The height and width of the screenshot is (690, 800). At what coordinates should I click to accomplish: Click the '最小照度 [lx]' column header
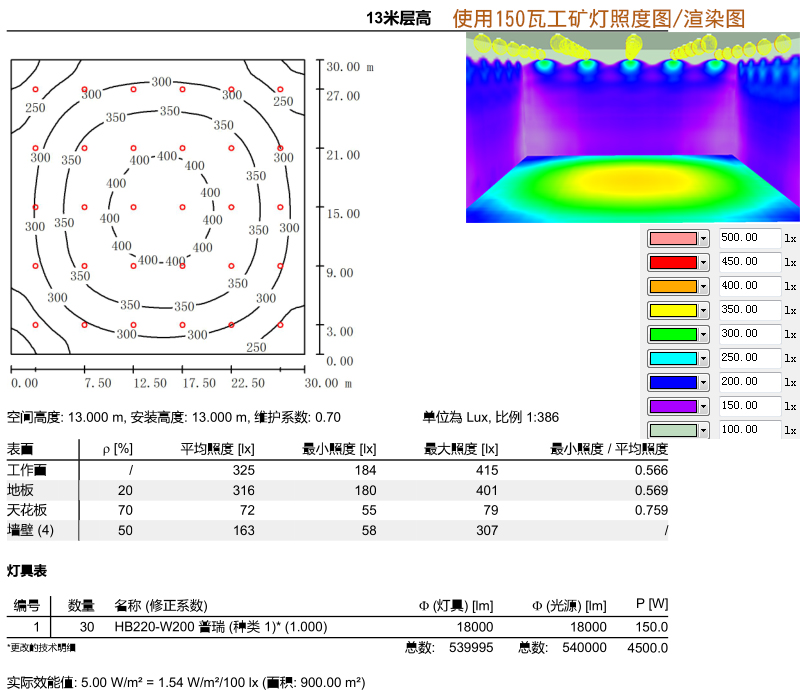(339, 449)
